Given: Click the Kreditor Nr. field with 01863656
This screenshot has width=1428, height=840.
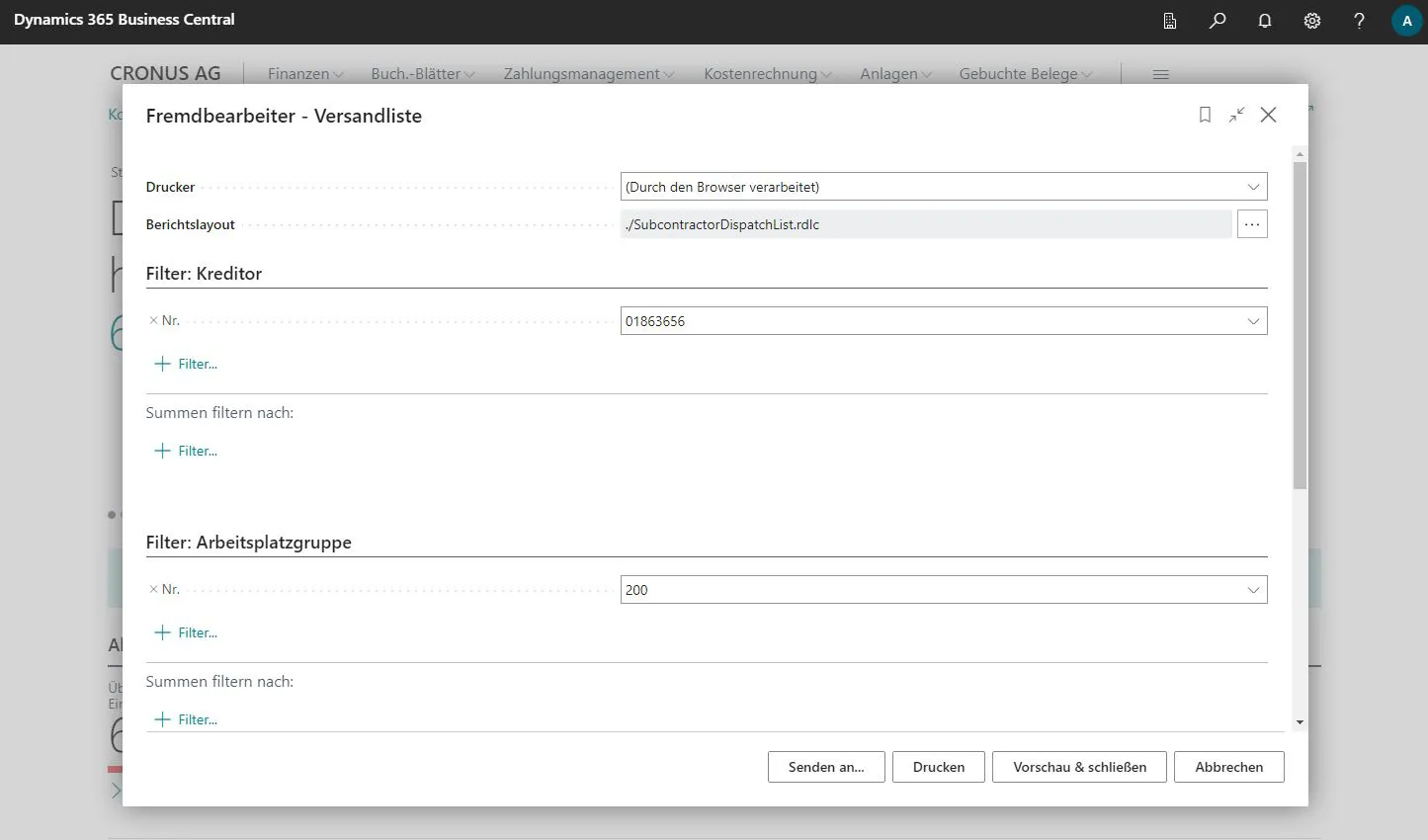Looking at the screenshot, I should [x=944, y=321].
